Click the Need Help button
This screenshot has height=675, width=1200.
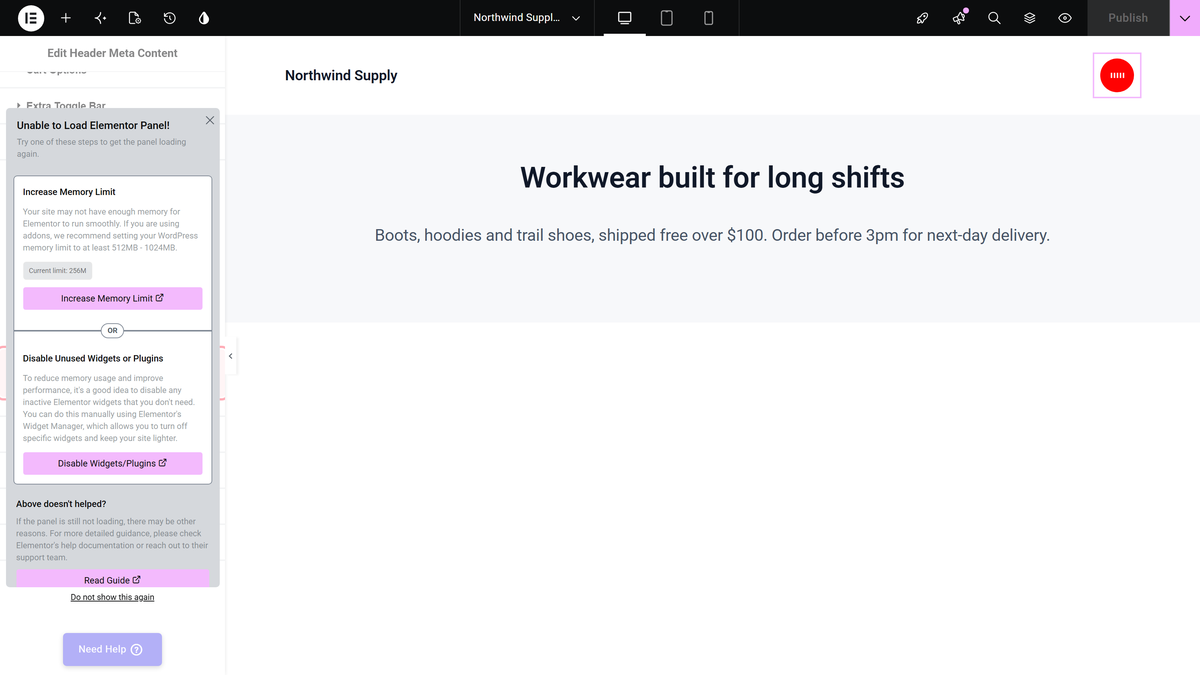(x=112, y=649)
